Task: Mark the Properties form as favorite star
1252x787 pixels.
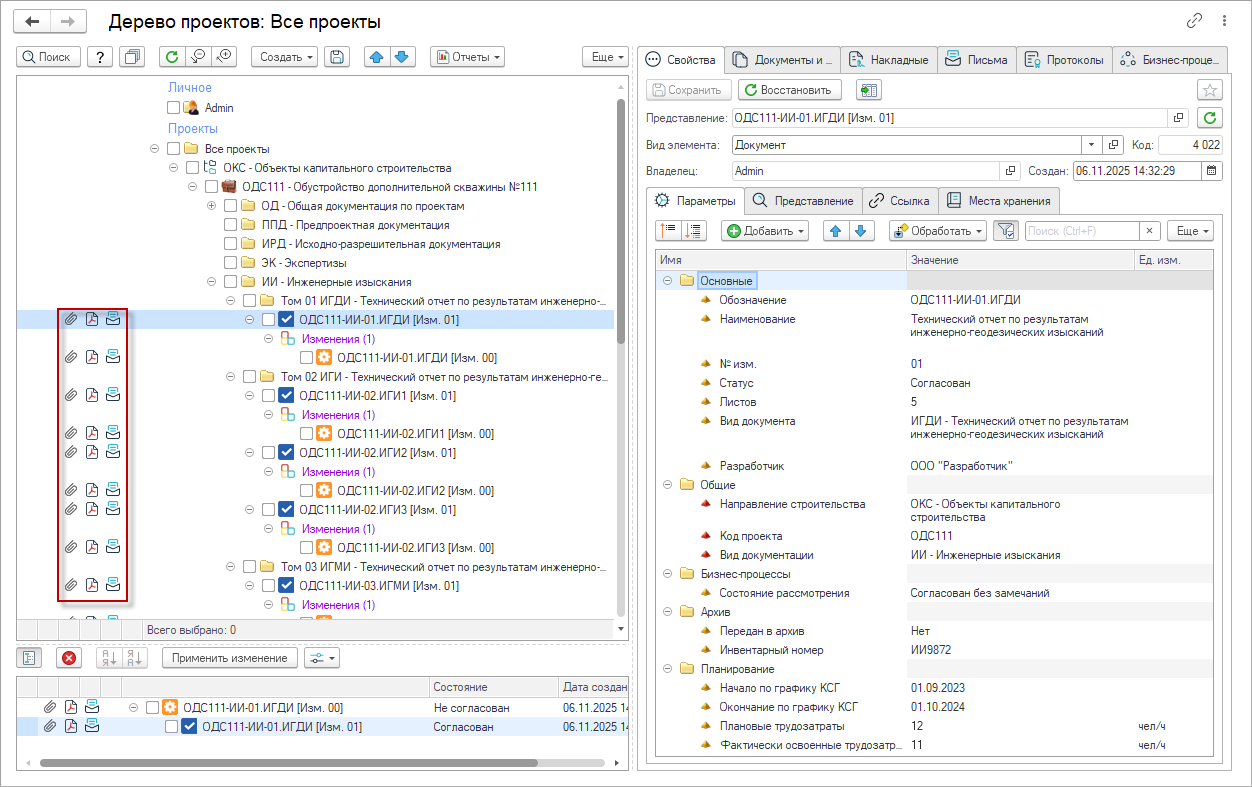Action: click(x=1210, y=90)
